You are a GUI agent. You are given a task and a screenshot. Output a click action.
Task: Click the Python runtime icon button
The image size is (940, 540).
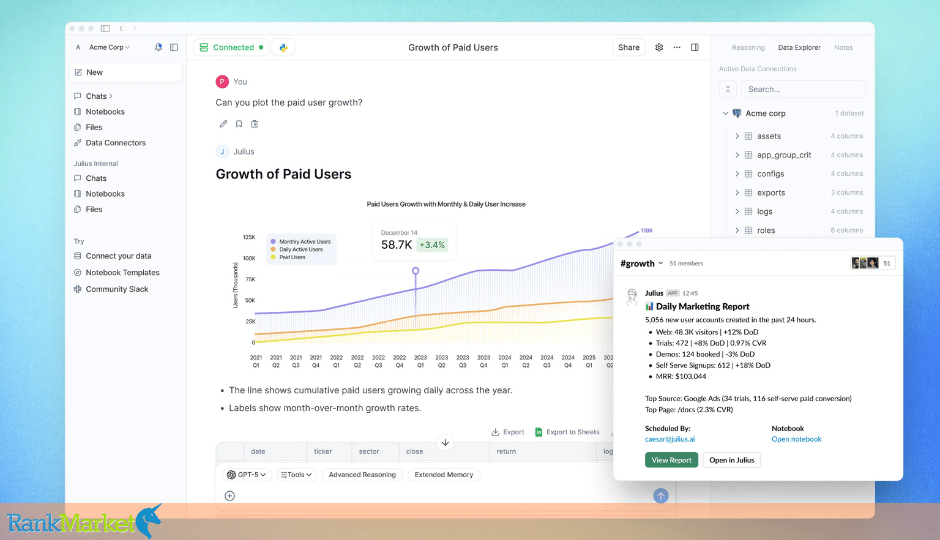(x=284, y=47)
